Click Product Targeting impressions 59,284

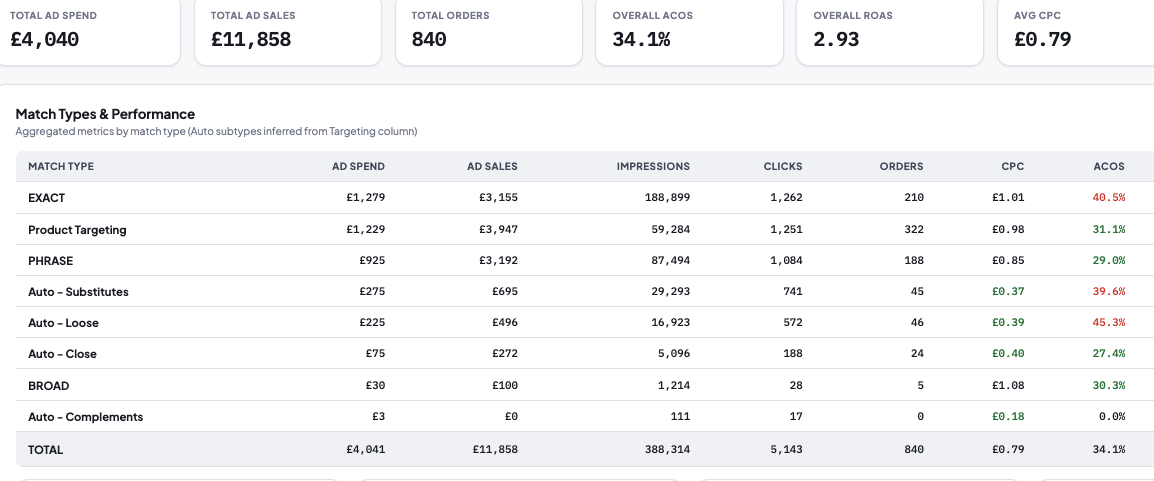click(670, 229)
